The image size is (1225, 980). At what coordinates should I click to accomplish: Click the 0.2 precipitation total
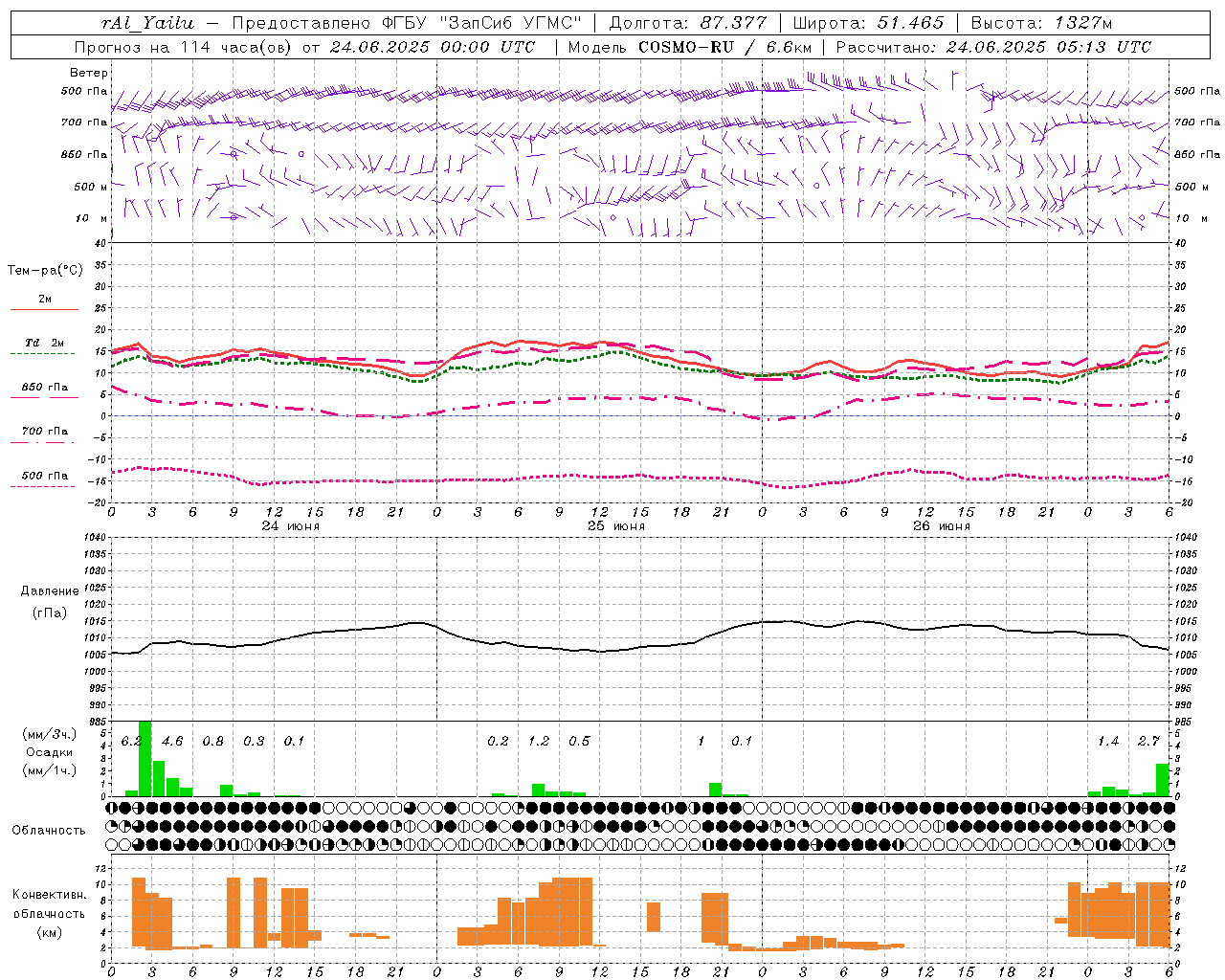(x=498, y=741)
